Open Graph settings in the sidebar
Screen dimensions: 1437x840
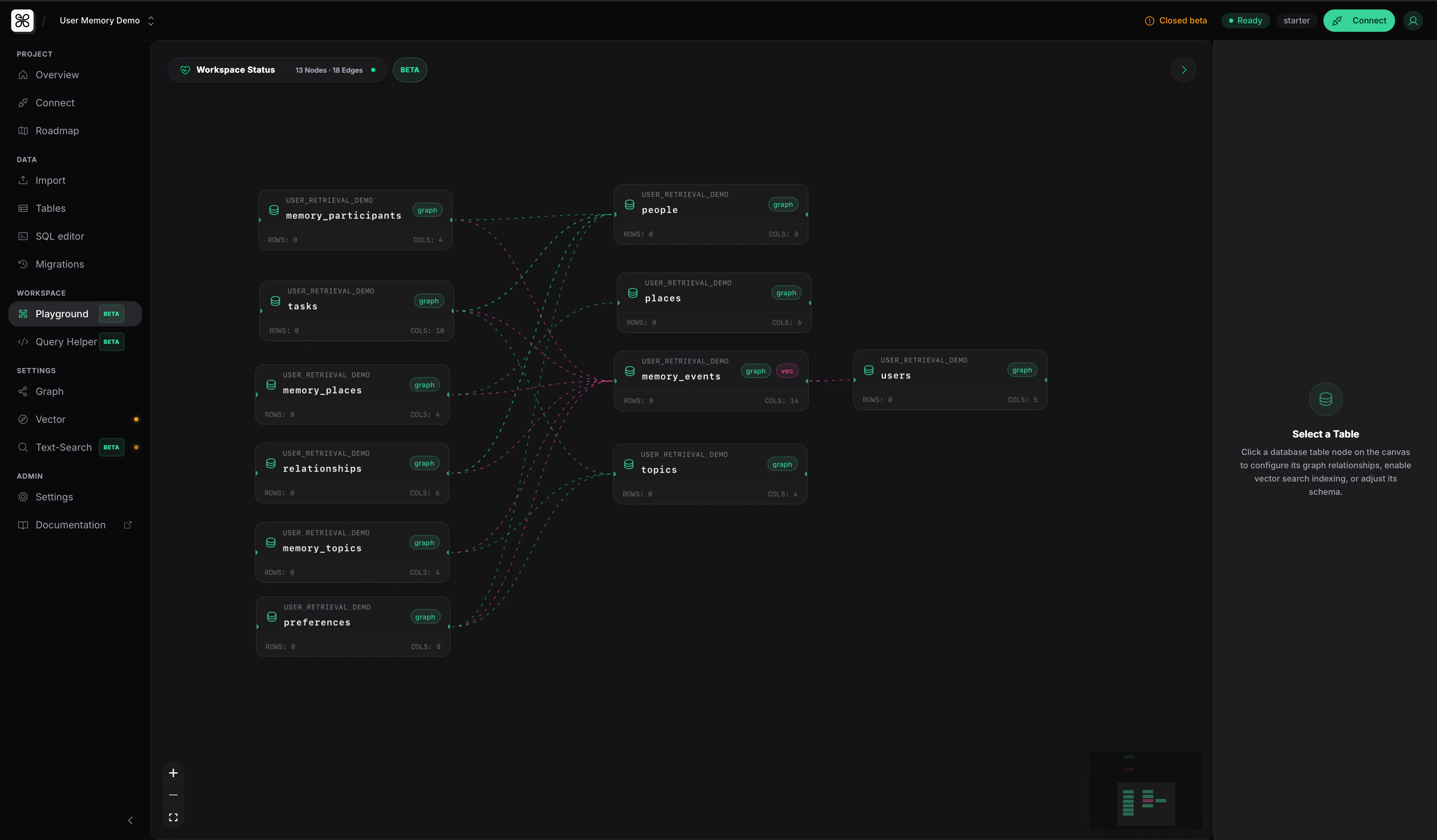point(75,391)
